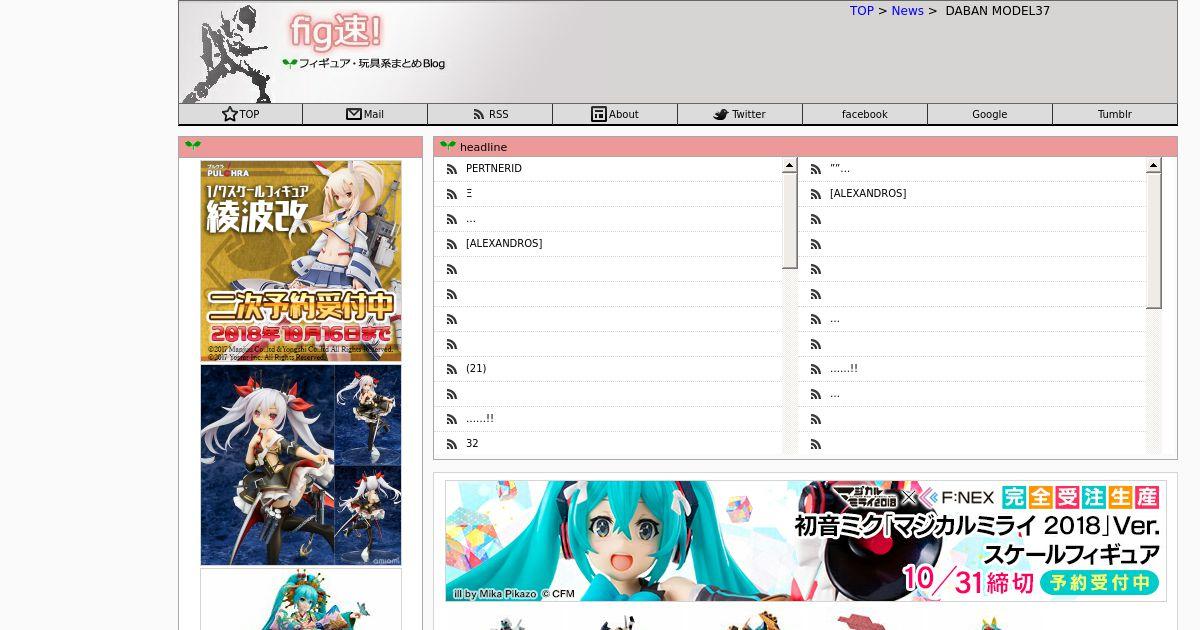Open the white-haired figure photo collage ad

click(x=301, y=465)
